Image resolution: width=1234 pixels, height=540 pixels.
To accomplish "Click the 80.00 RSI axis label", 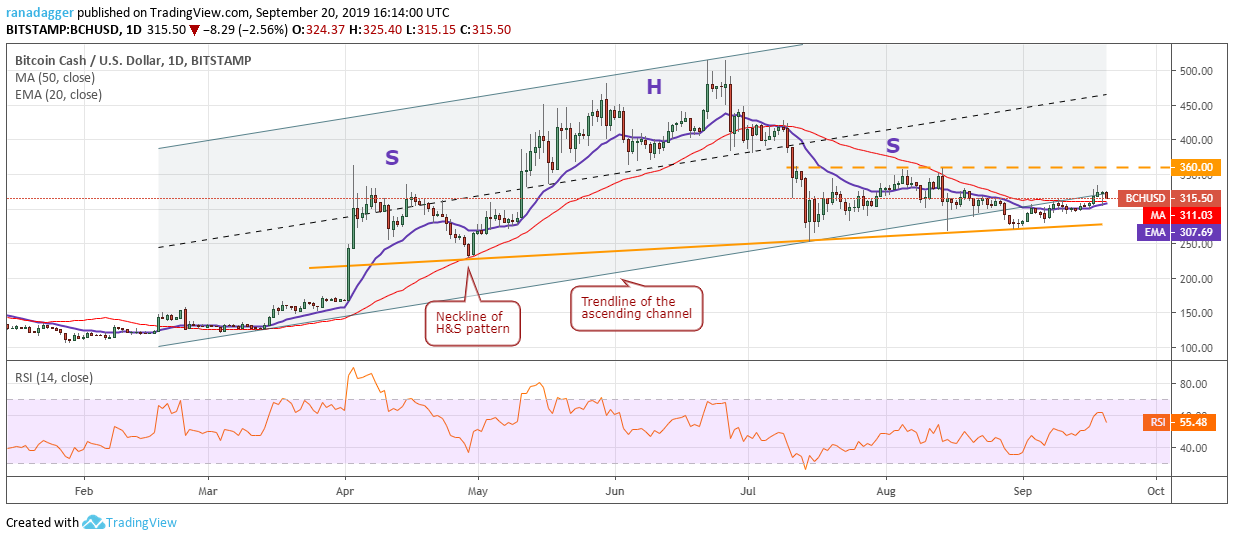I will [1196, 383].
